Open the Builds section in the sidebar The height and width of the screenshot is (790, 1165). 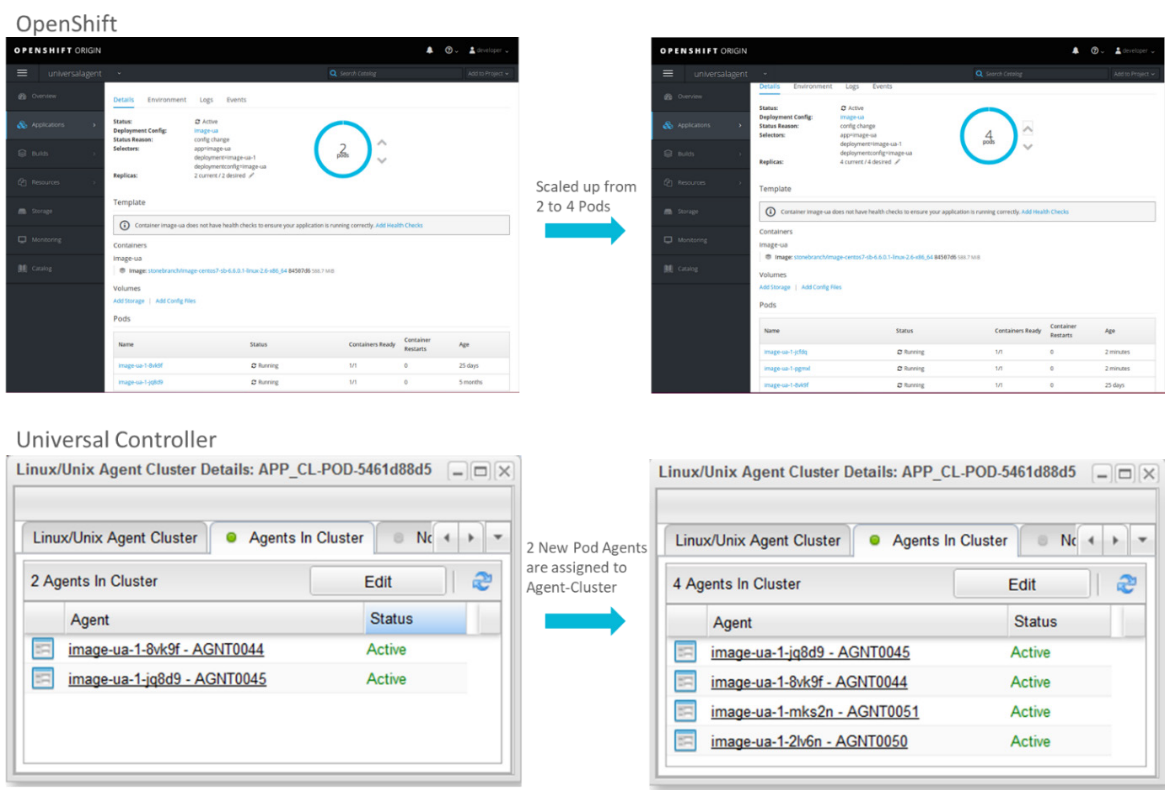pyautogui.click(x=40, y=154)
